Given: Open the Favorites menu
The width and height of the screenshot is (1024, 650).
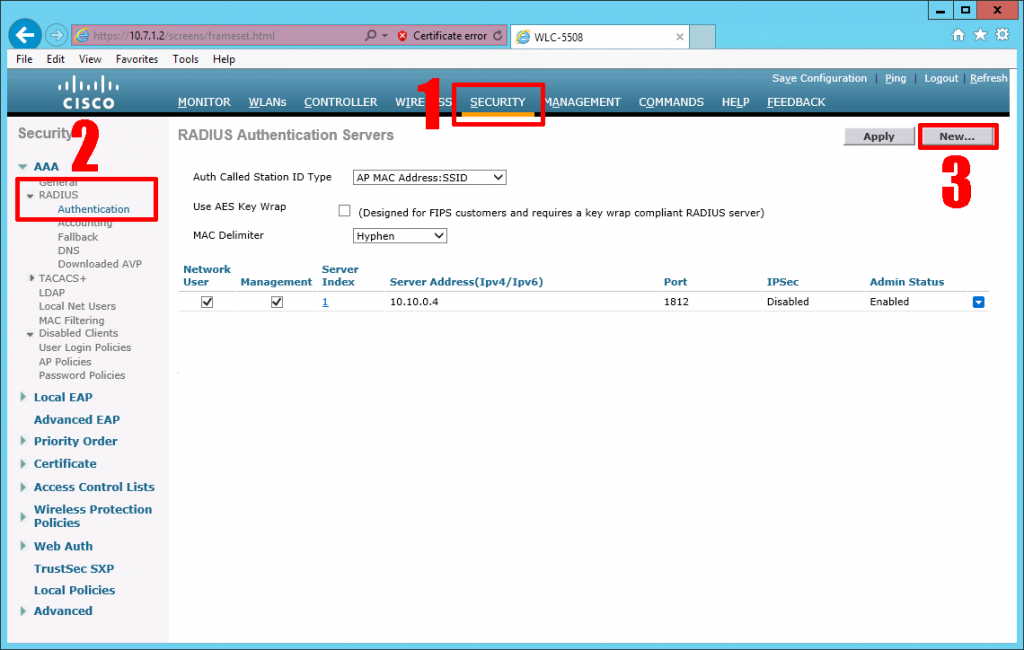Looking at the screenshot, I should [x=136, y=58].
